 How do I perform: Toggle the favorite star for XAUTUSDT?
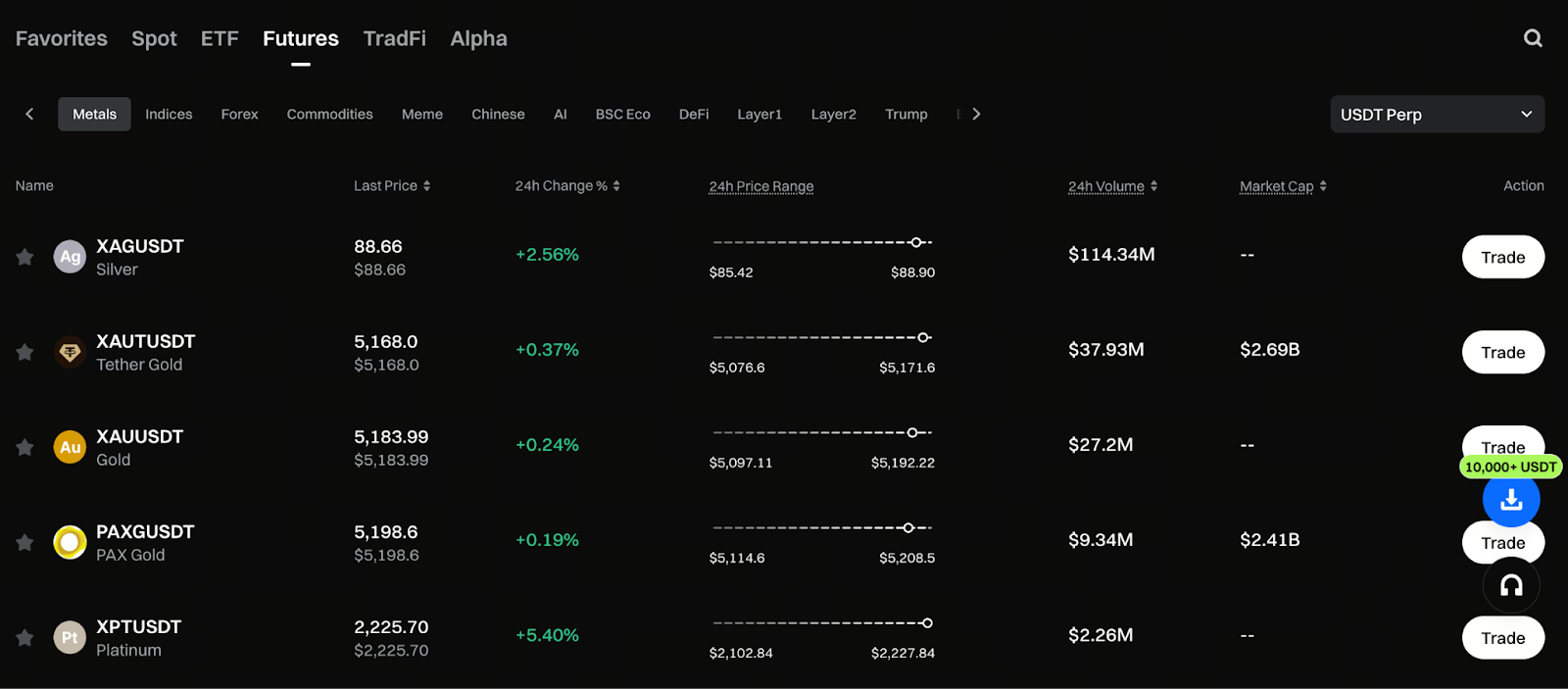pos(24,352)
